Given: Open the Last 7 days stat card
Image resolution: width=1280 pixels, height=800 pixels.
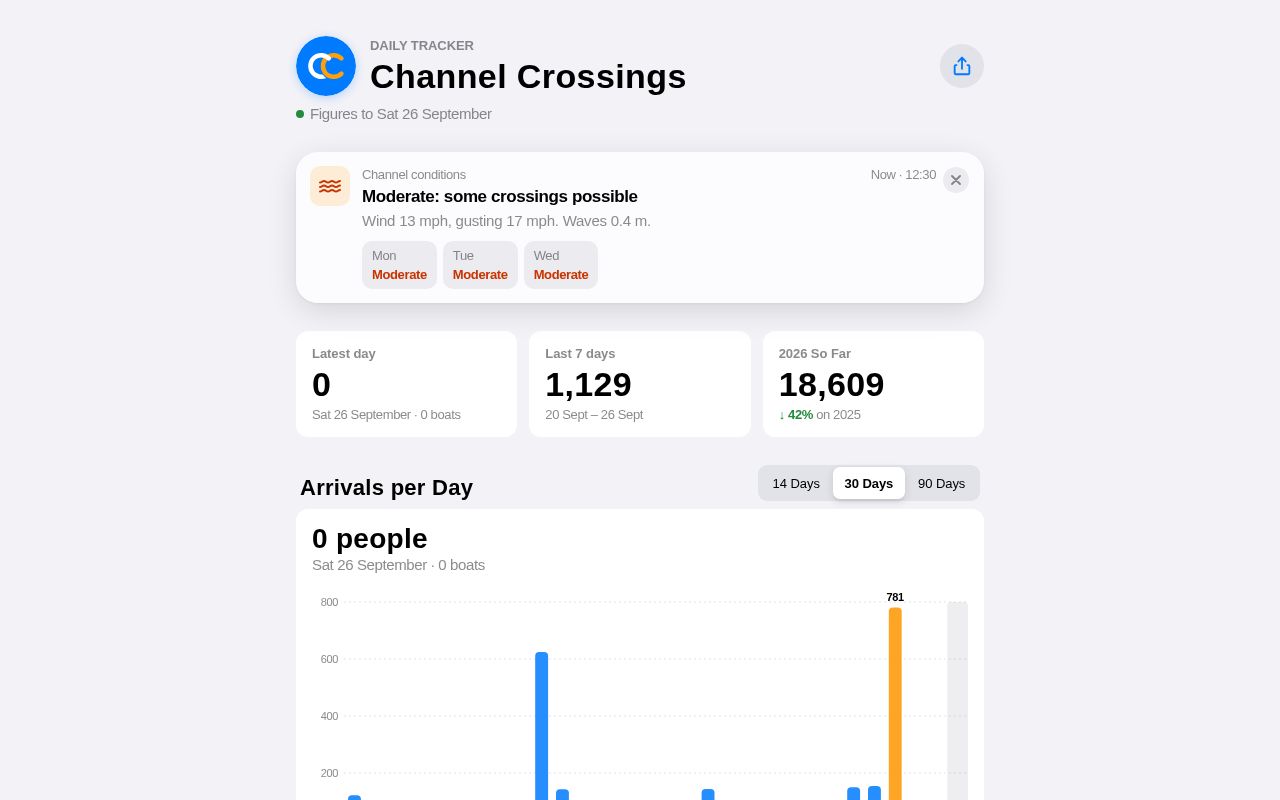Looking at the screenshot, I should 640,384.
